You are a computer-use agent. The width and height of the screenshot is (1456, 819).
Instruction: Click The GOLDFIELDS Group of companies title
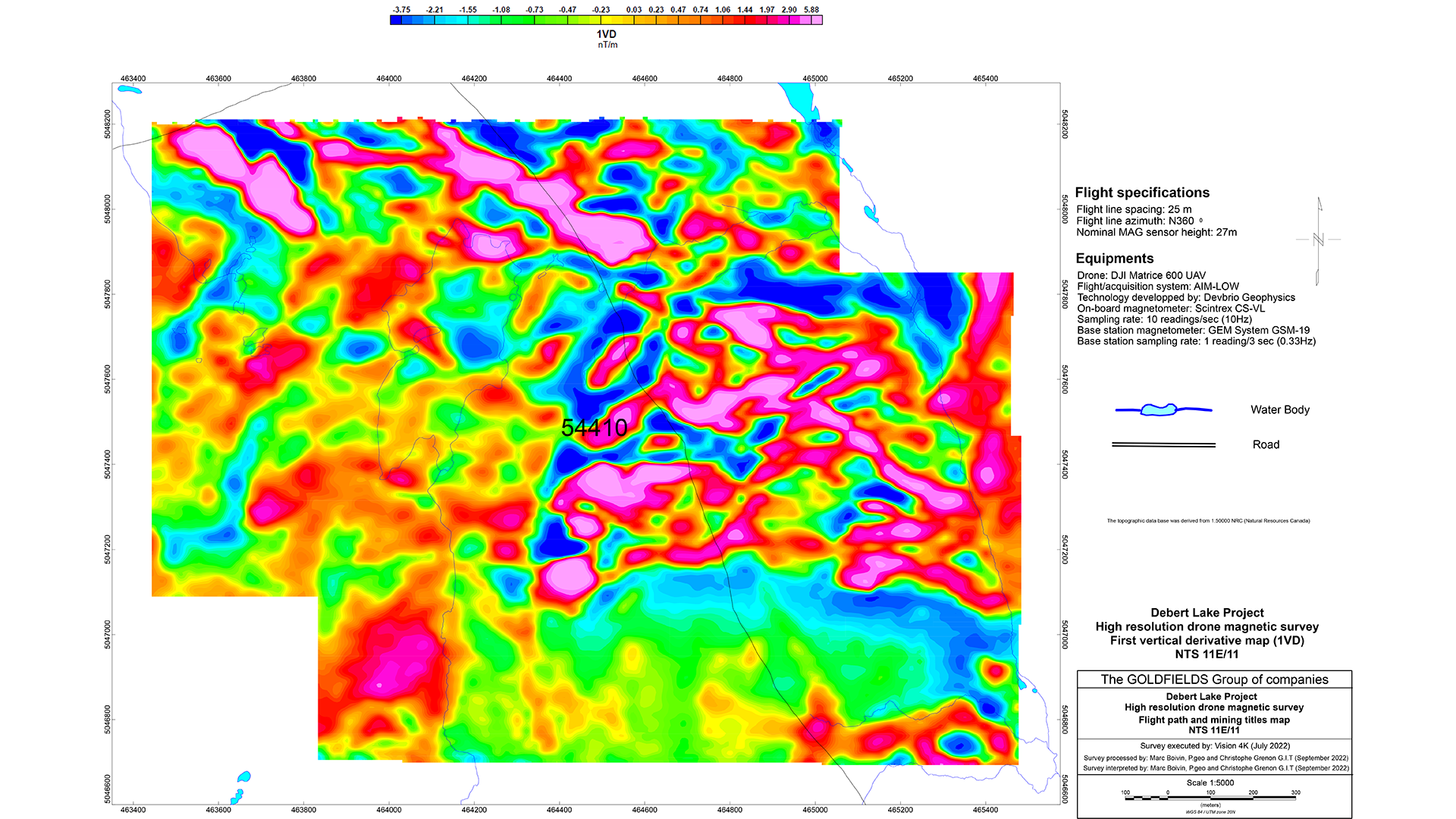click(x=1214, y=679)
